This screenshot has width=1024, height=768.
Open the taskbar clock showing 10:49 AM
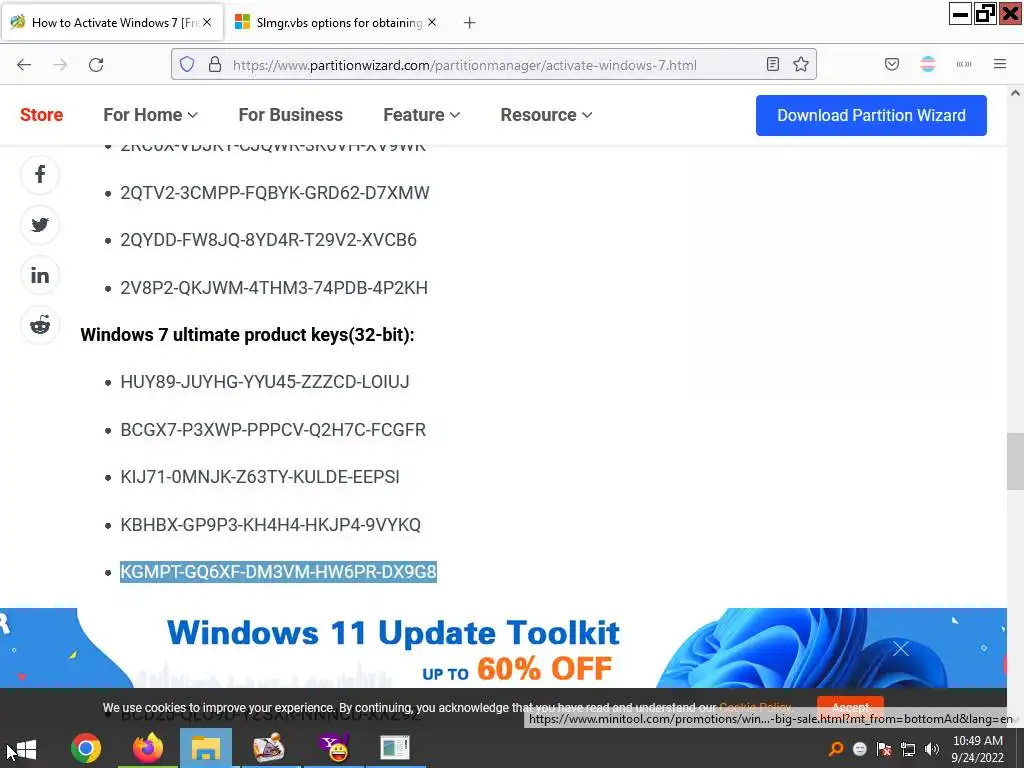click(978, 749)
